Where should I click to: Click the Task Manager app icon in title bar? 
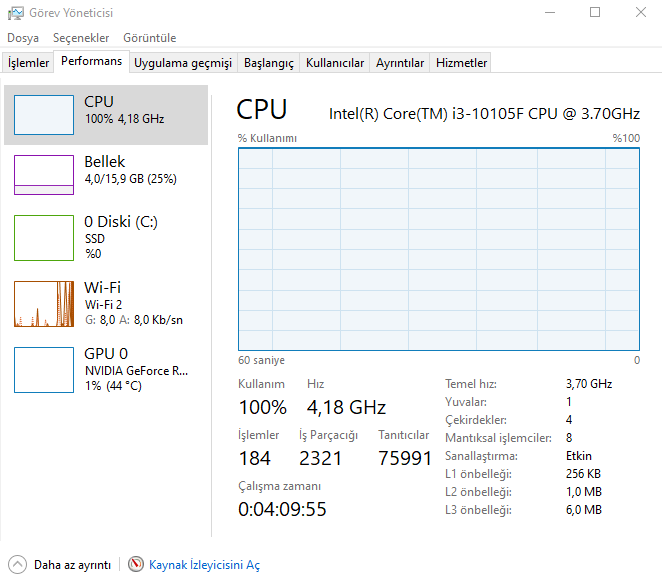click(x=16, y=13)
